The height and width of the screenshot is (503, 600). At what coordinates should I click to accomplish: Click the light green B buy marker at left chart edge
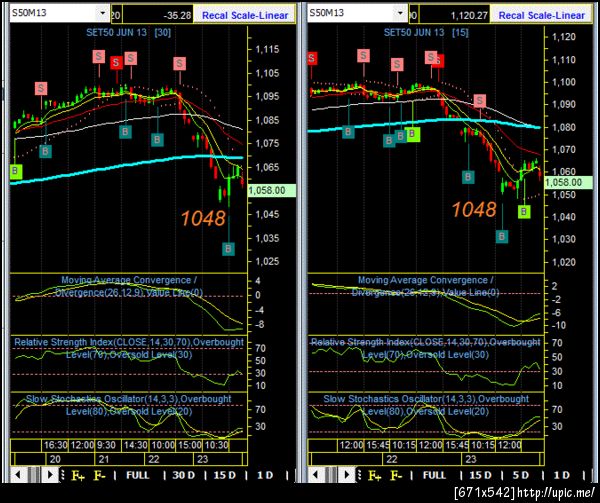click(16, 171)
